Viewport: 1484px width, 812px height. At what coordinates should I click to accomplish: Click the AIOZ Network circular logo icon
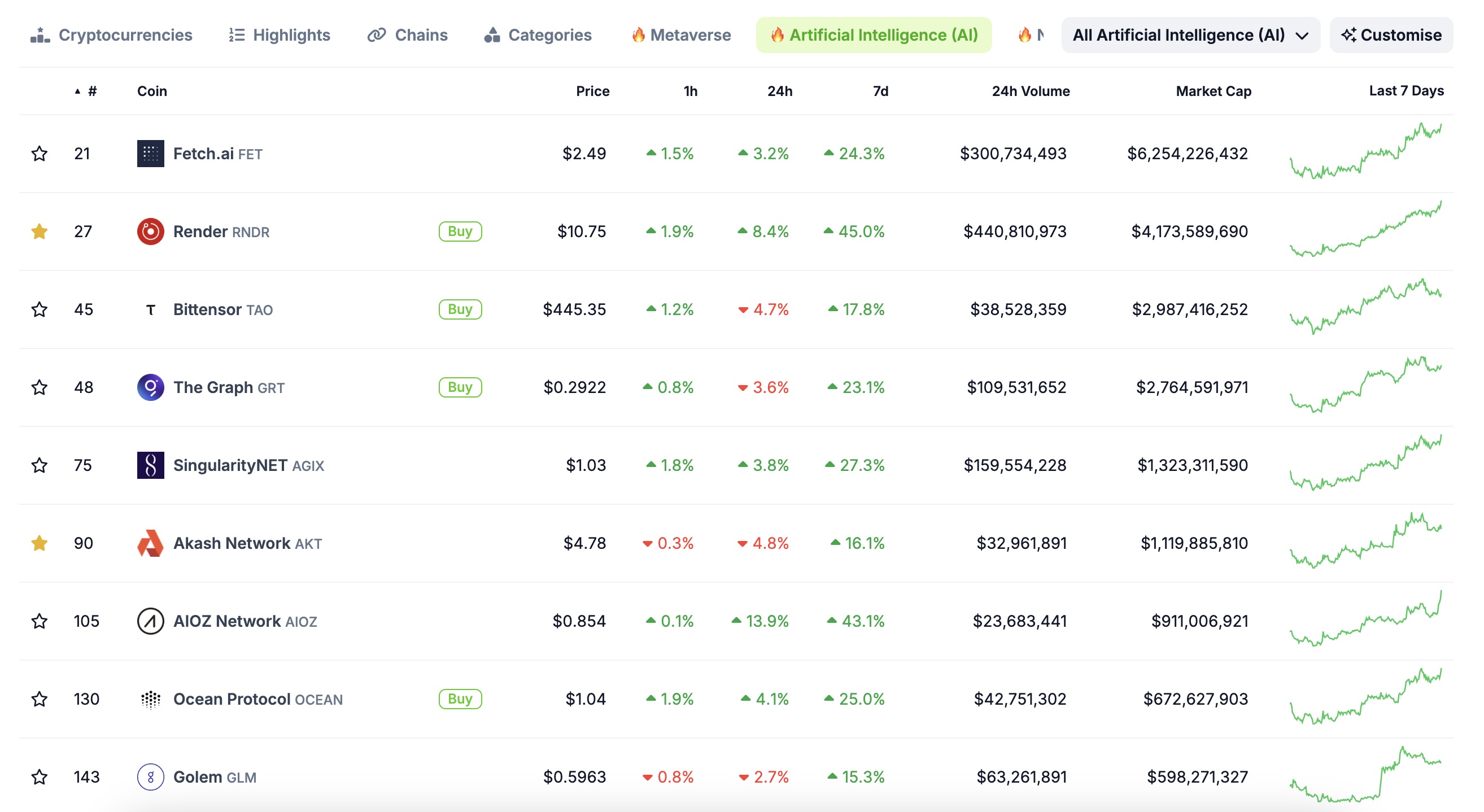150,621
